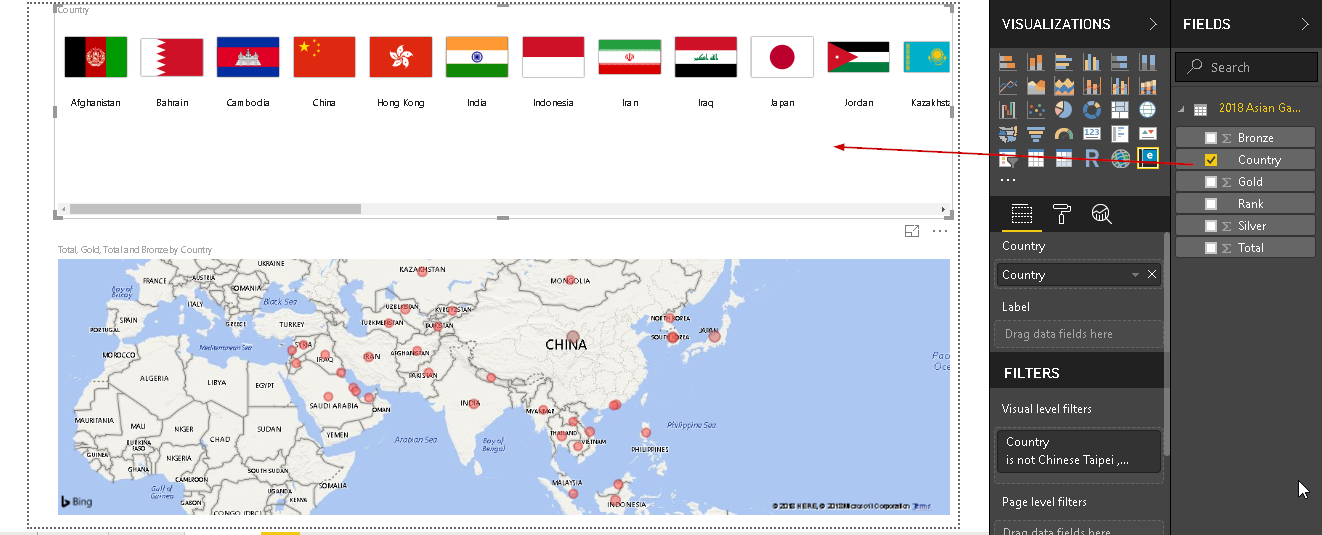Insert an Area chart visual
This screenshot has height=535, width=1322.
tap(1036, 86)
